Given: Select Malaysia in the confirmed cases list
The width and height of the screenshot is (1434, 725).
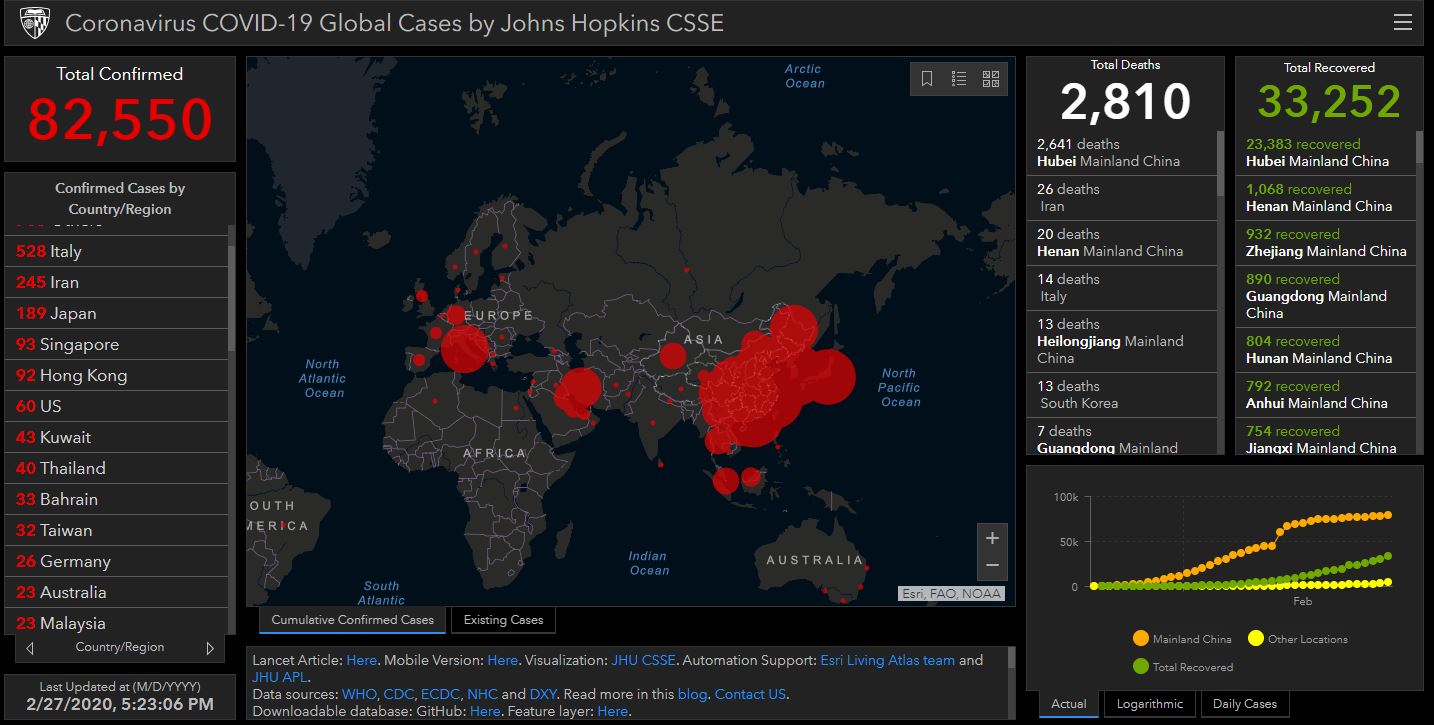Looking at the screenshot, I should 117,621.
